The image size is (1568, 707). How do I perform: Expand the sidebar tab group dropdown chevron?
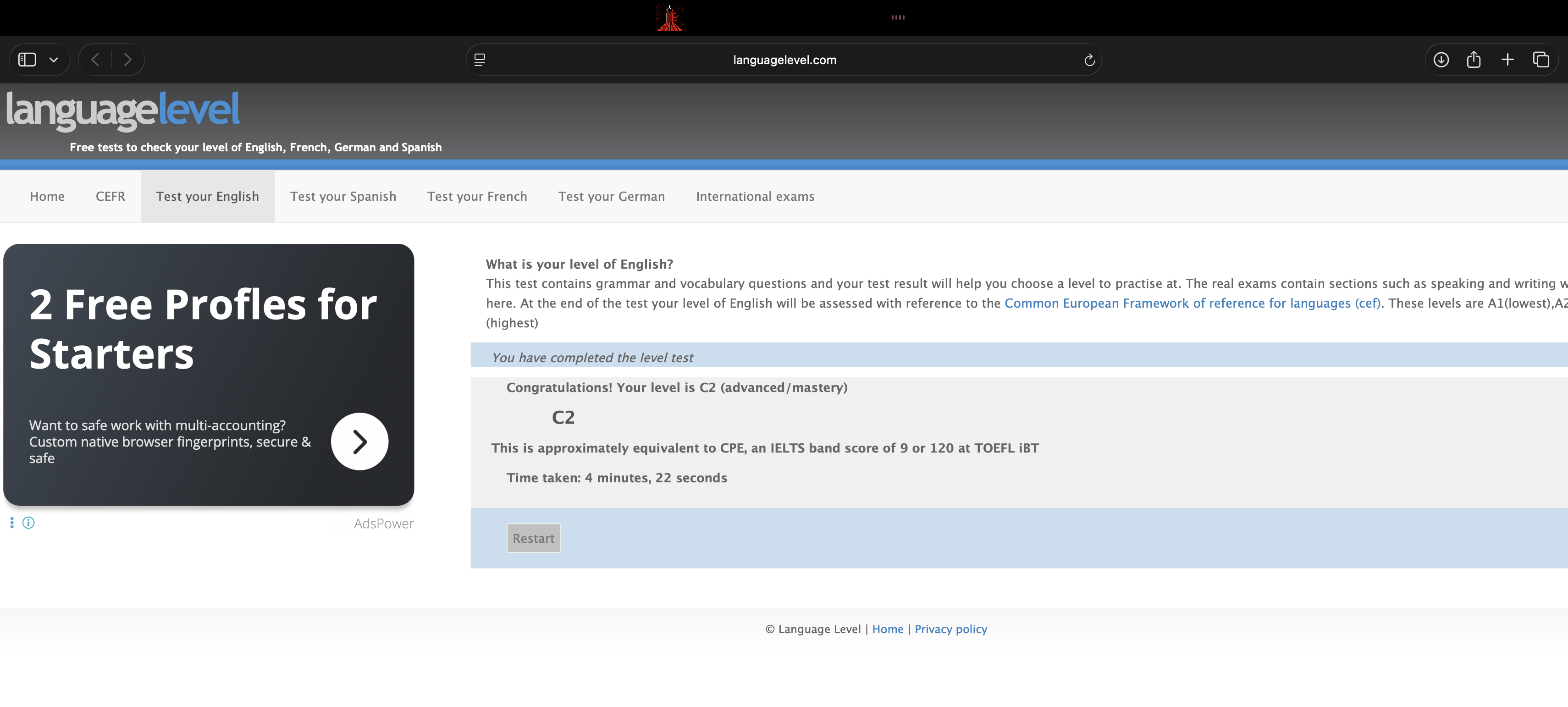pos(54,60)
